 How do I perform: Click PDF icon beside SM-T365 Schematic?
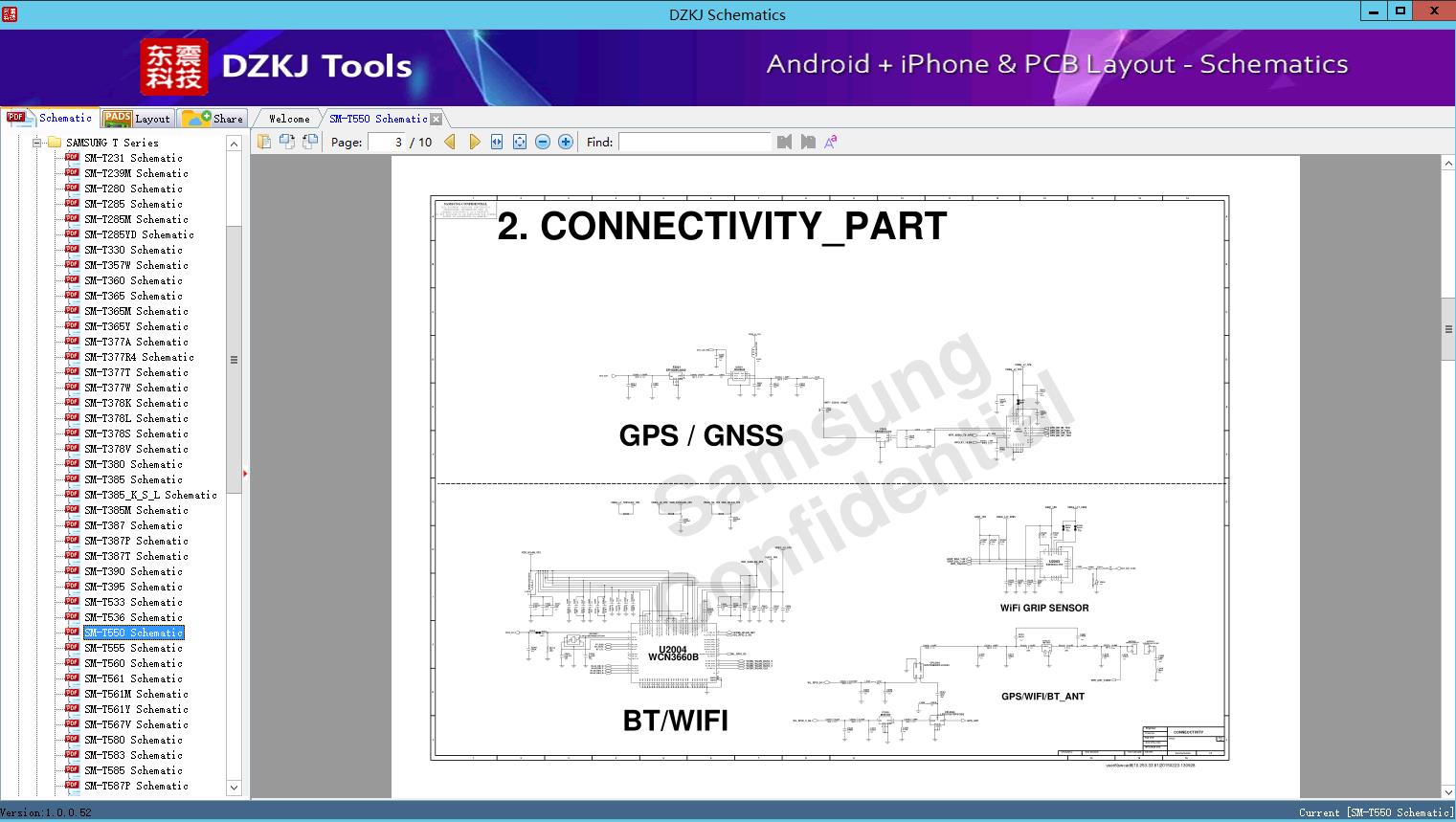pyautogui.click(x=72, y=296)
